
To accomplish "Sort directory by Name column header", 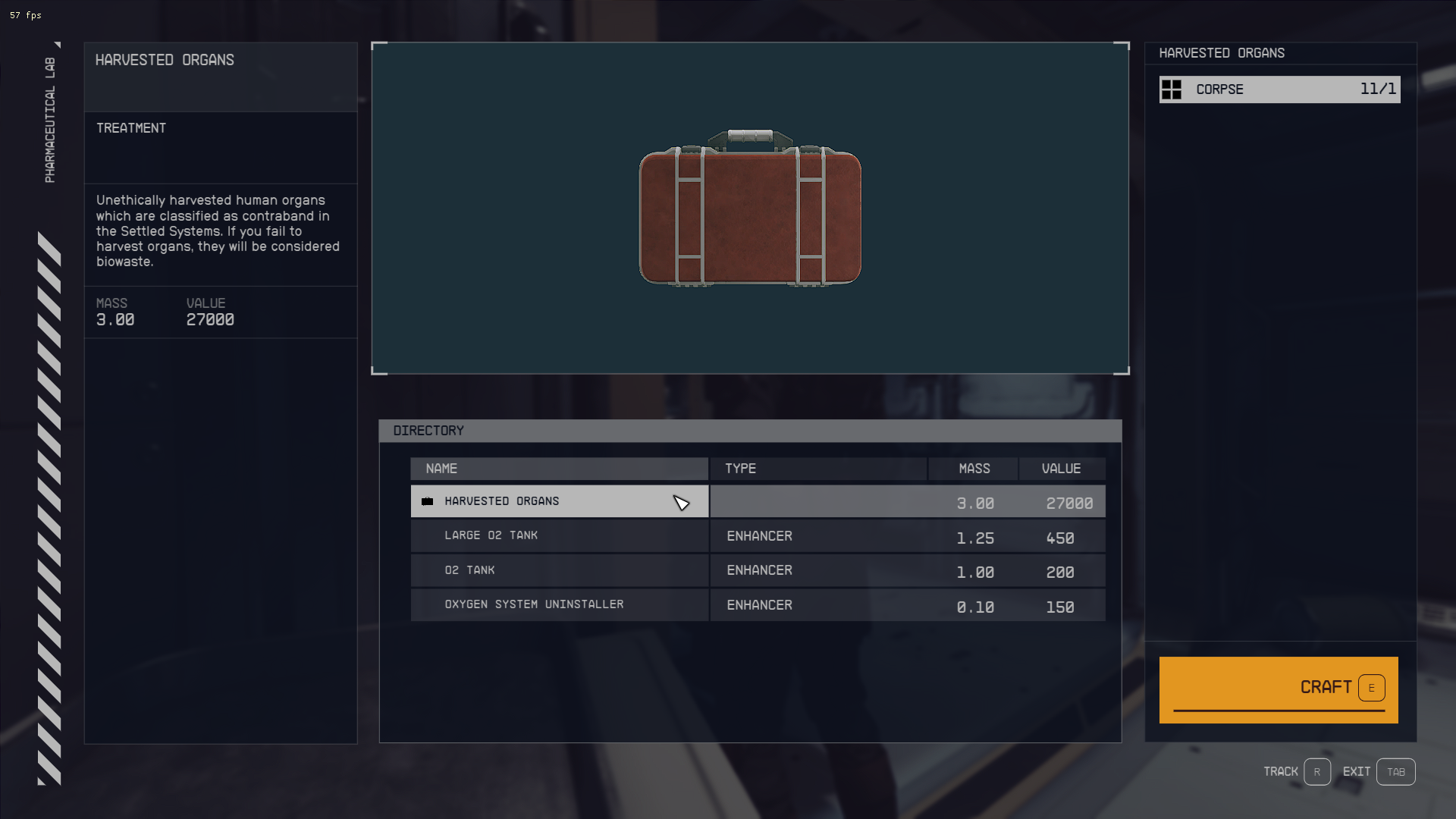I will click(560, 469).
